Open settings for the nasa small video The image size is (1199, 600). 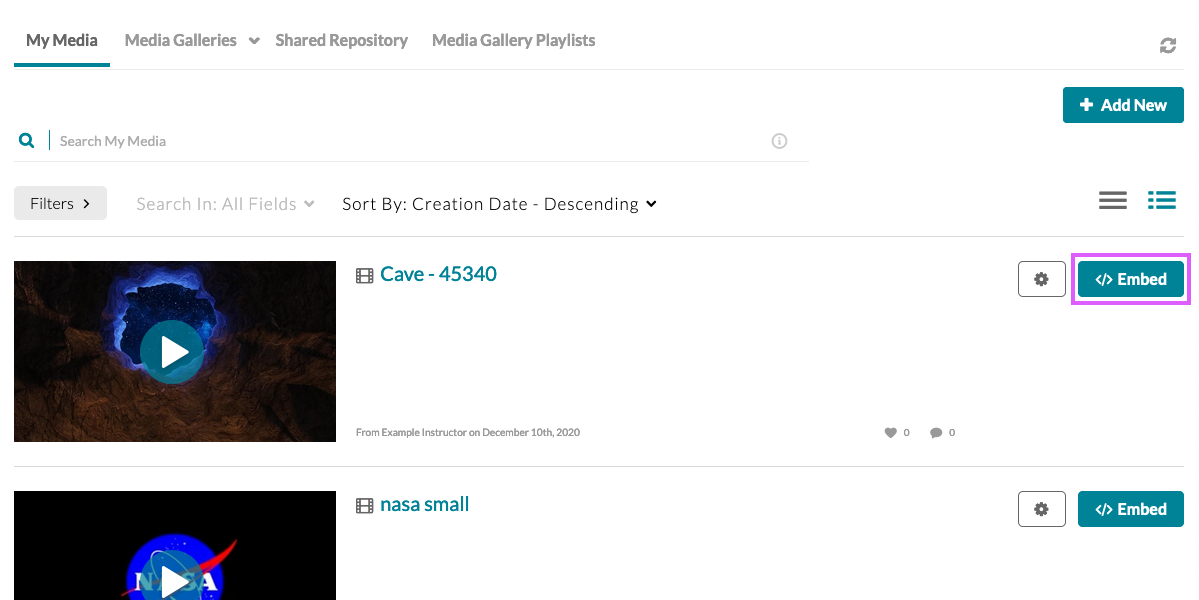tap(1041, 509)
